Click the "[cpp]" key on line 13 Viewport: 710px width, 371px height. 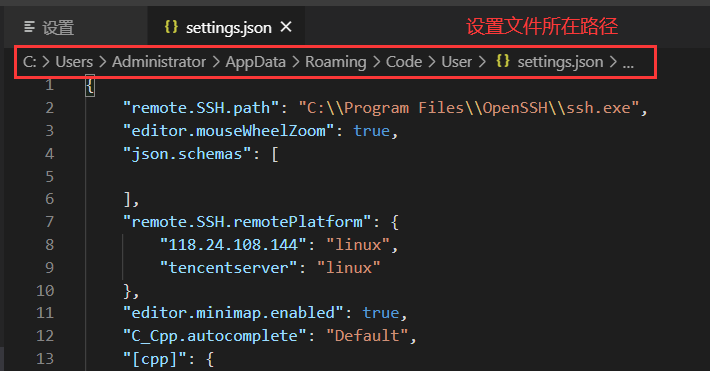(x=154, y=359)
